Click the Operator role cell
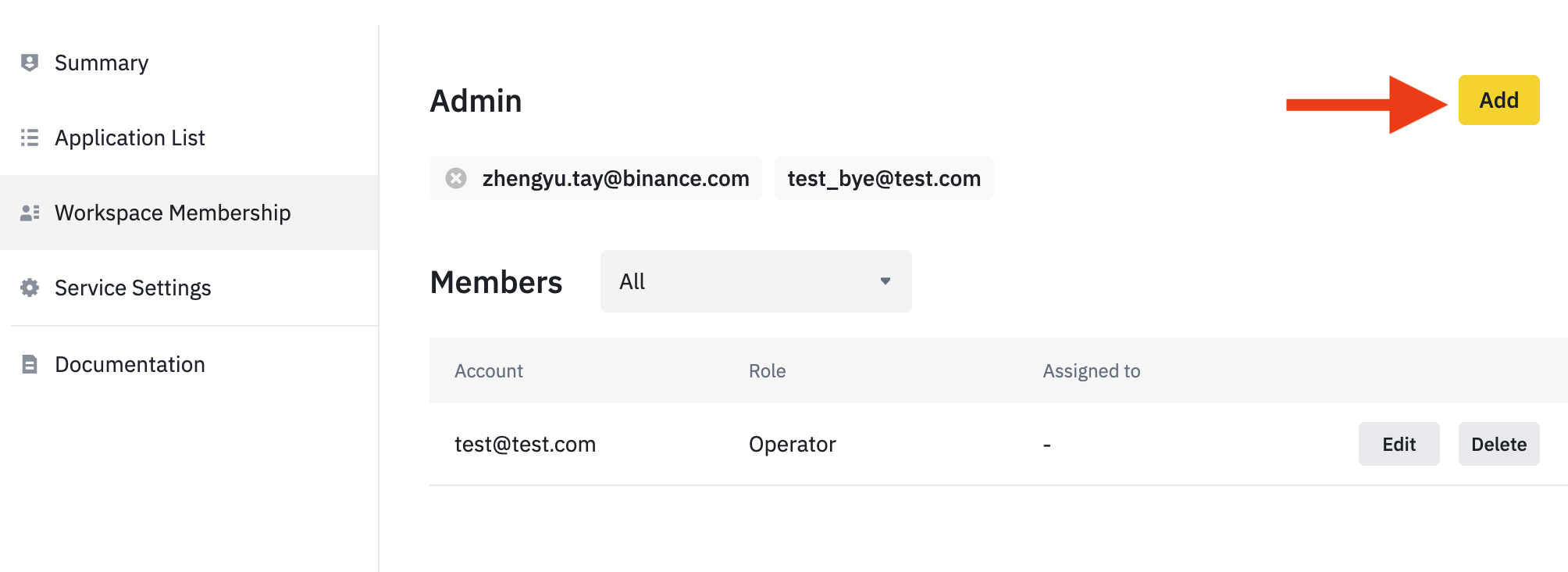 (792, 444)
